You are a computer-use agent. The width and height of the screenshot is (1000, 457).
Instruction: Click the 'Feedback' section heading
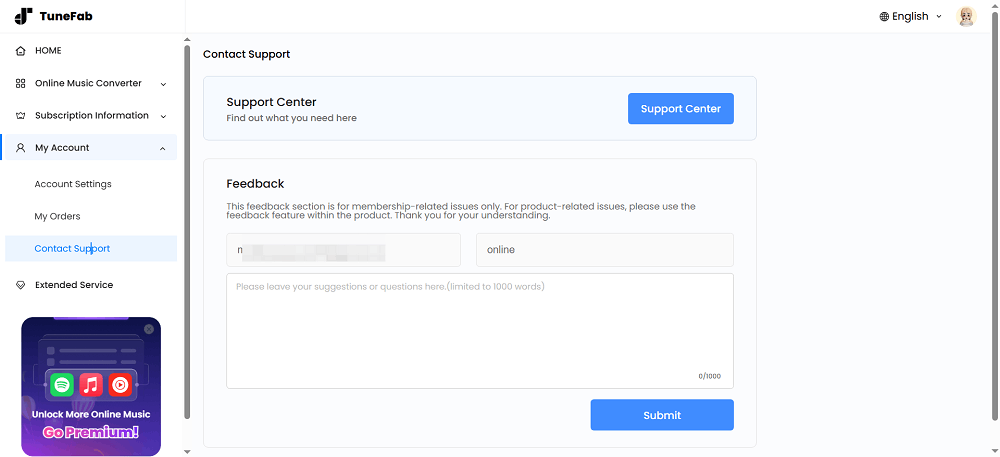[x=255, y=184]
